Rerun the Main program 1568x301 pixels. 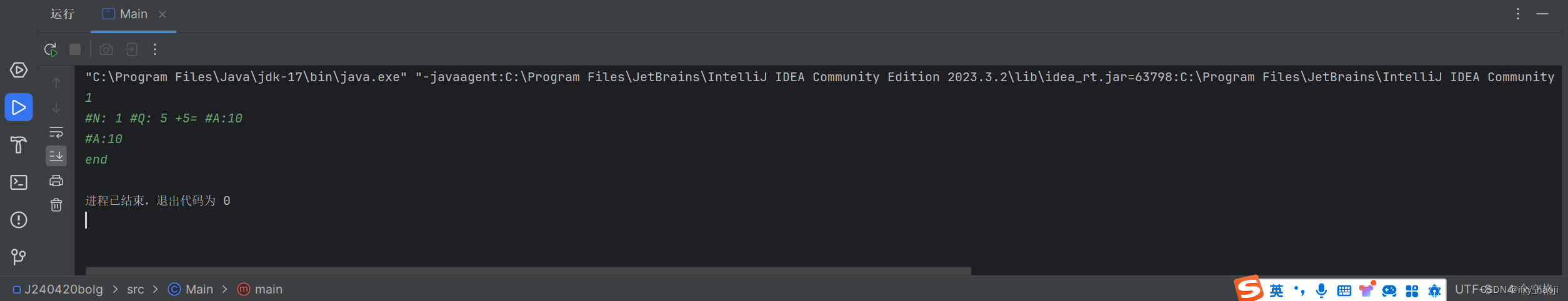click(51, 49)
